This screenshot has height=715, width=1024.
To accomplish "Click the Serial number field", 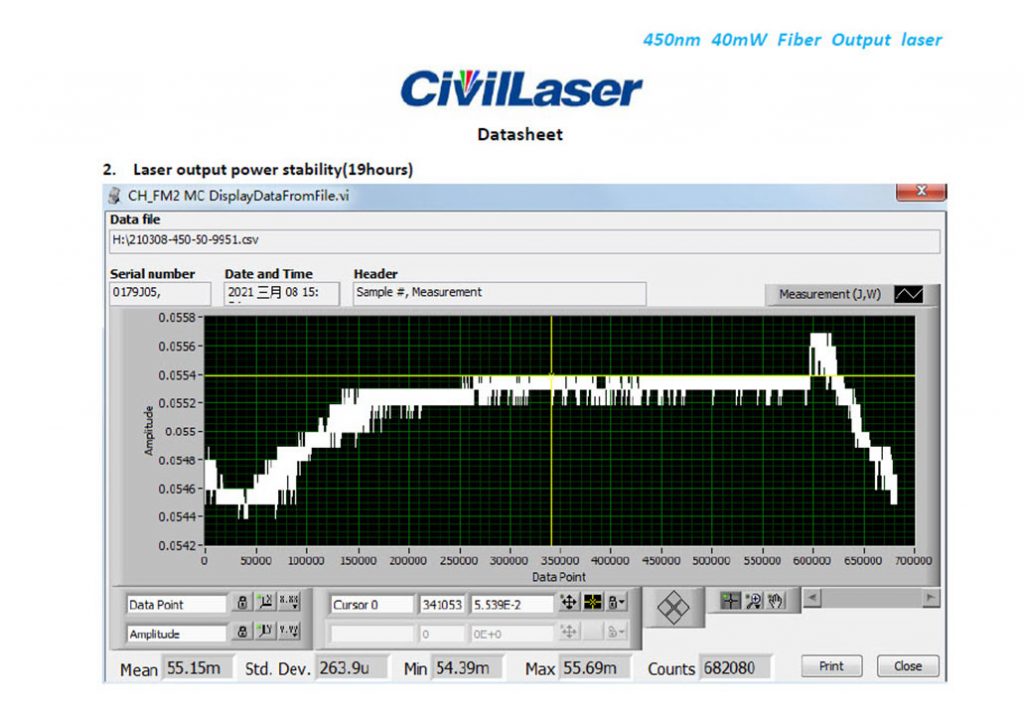I will [160, 293].
